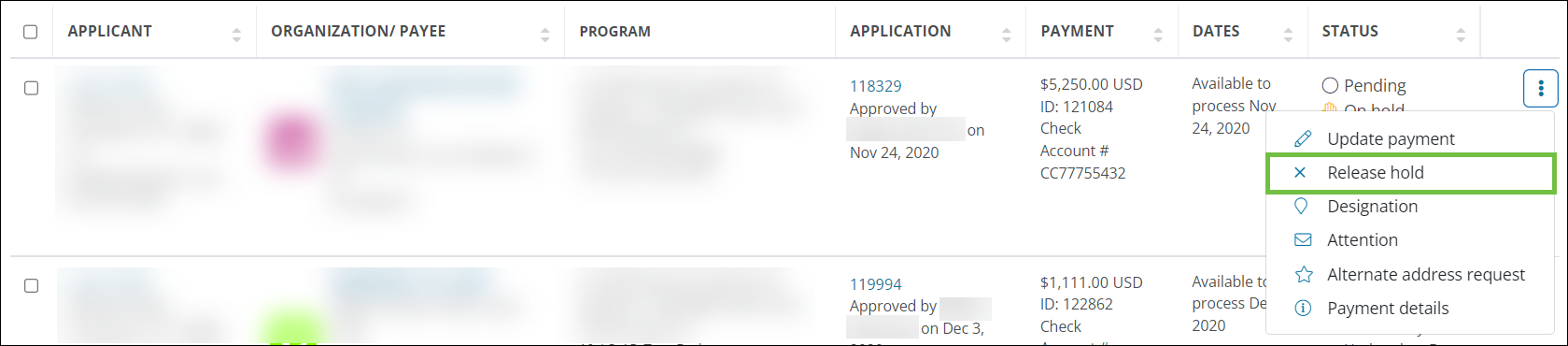Image resolution: width=1568 pixels, height=346 pixels.
Task: Toggle the select-all checkbox in the header
Action: [31, 32]
